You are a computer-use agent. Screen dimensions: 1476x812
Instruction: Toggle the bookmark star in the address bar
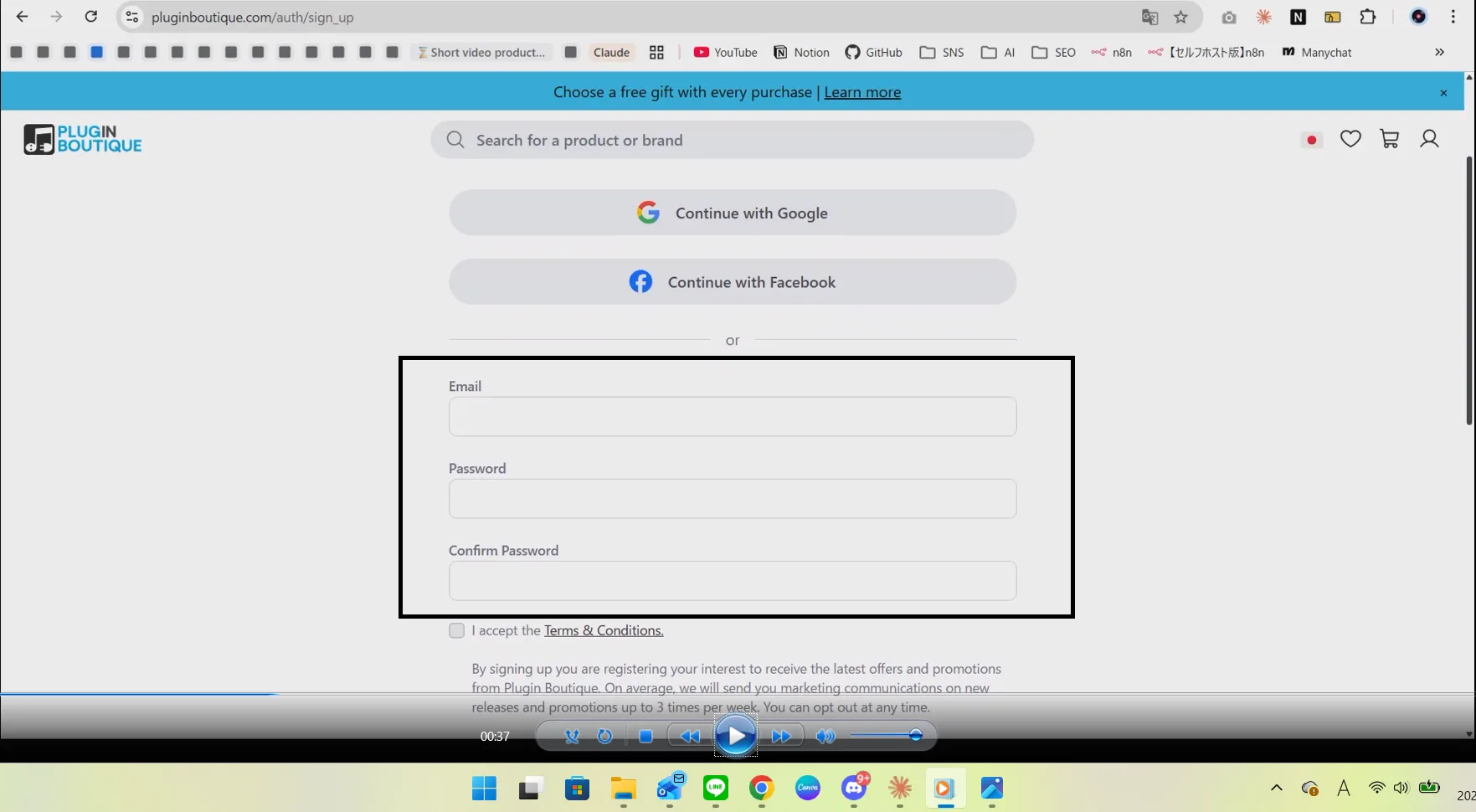click(x=1180, y=17)
